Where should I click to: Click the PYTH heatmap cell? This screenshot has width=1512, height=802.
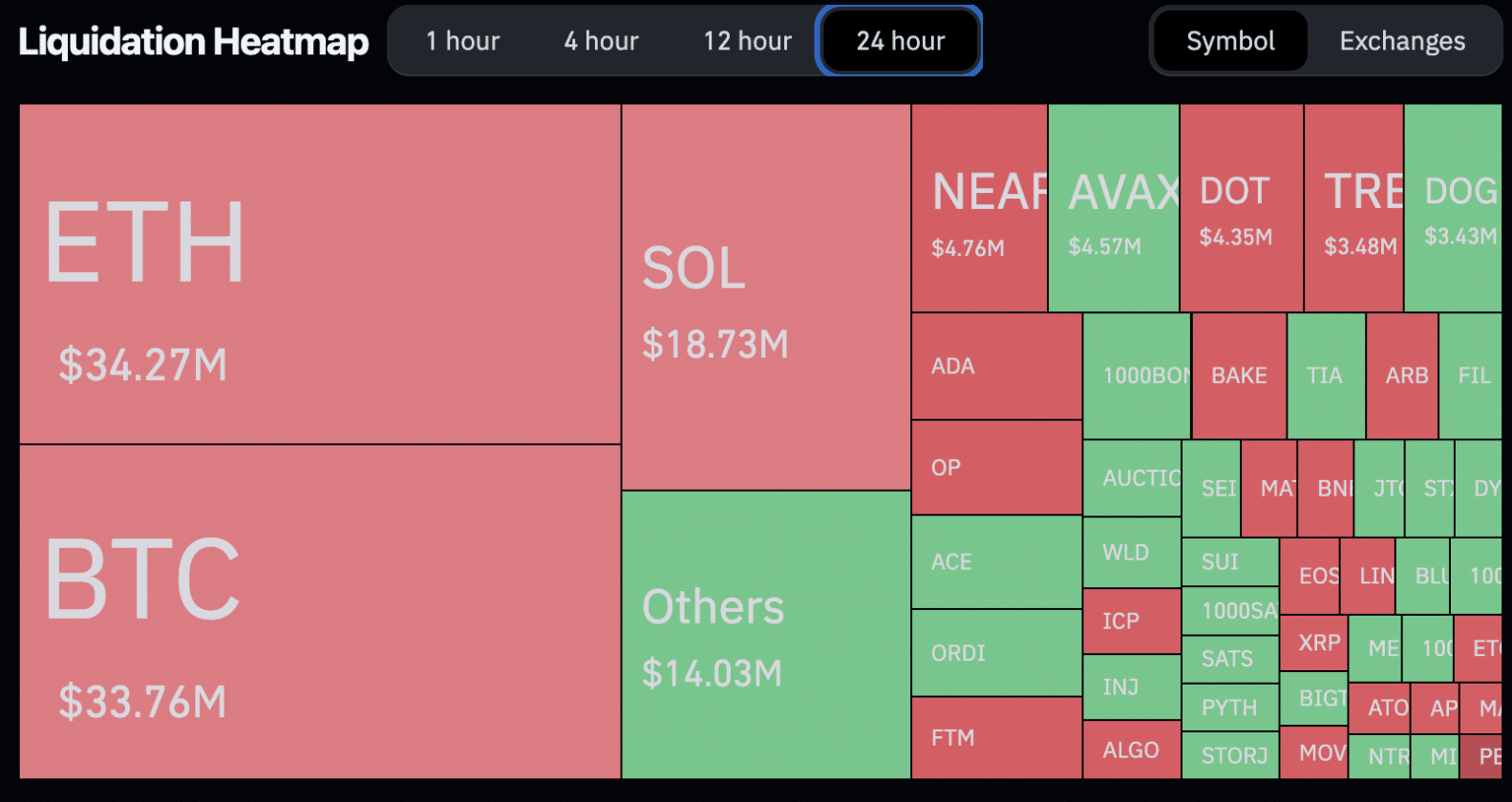(x=1230, y=707)
